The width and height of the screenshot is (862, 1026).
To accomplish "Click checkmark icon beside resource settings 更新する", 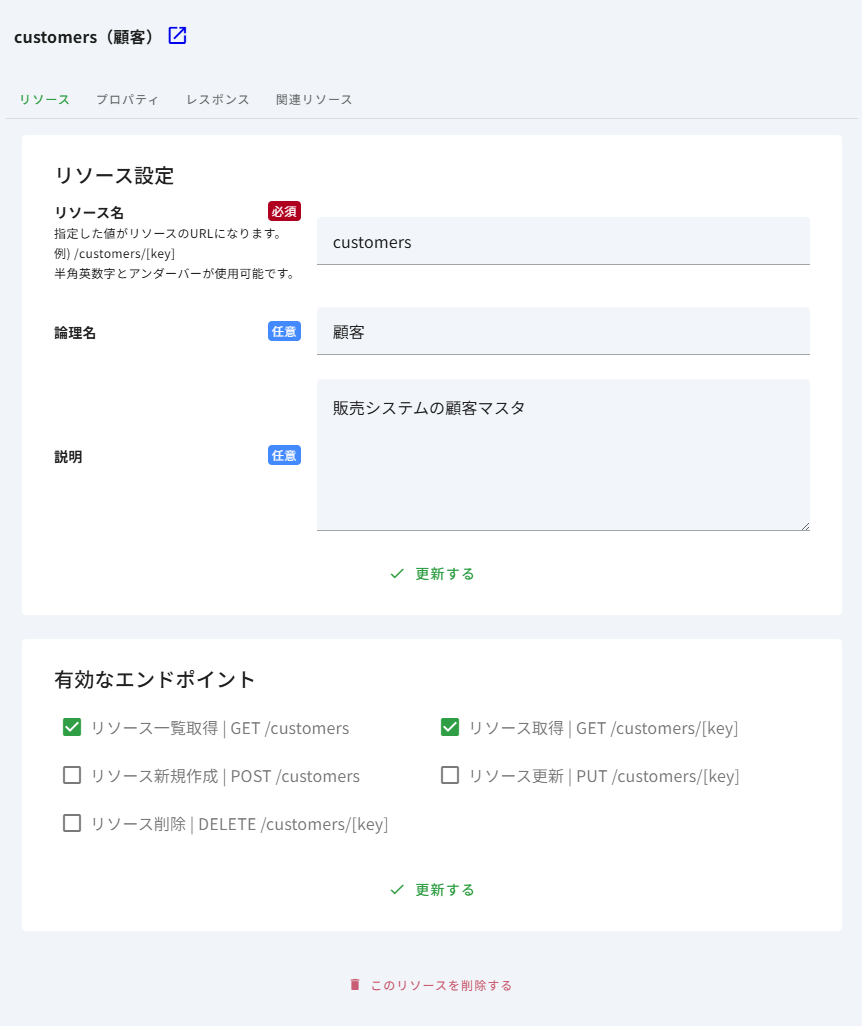I will 397,574.
